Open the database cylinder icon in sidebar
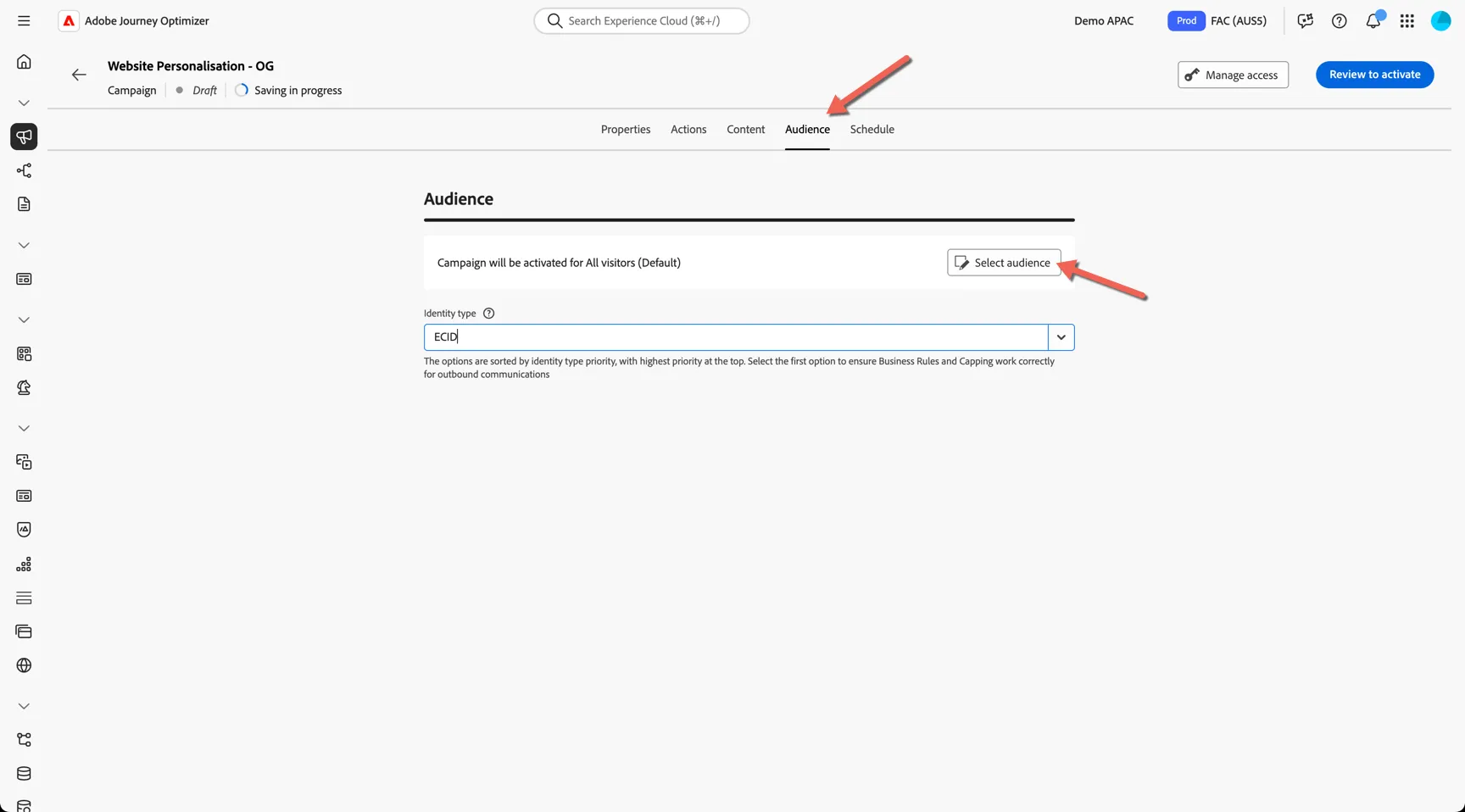The image size is (1465, 812). tap(24, 774)
